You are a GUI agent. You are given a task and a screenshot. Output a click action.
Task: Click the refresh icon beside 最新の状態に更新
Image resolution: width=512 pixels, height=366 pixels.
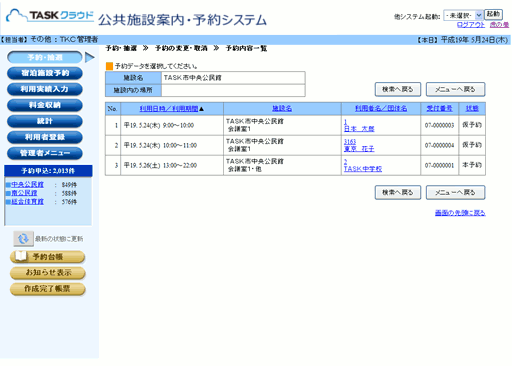coord(23,239)
